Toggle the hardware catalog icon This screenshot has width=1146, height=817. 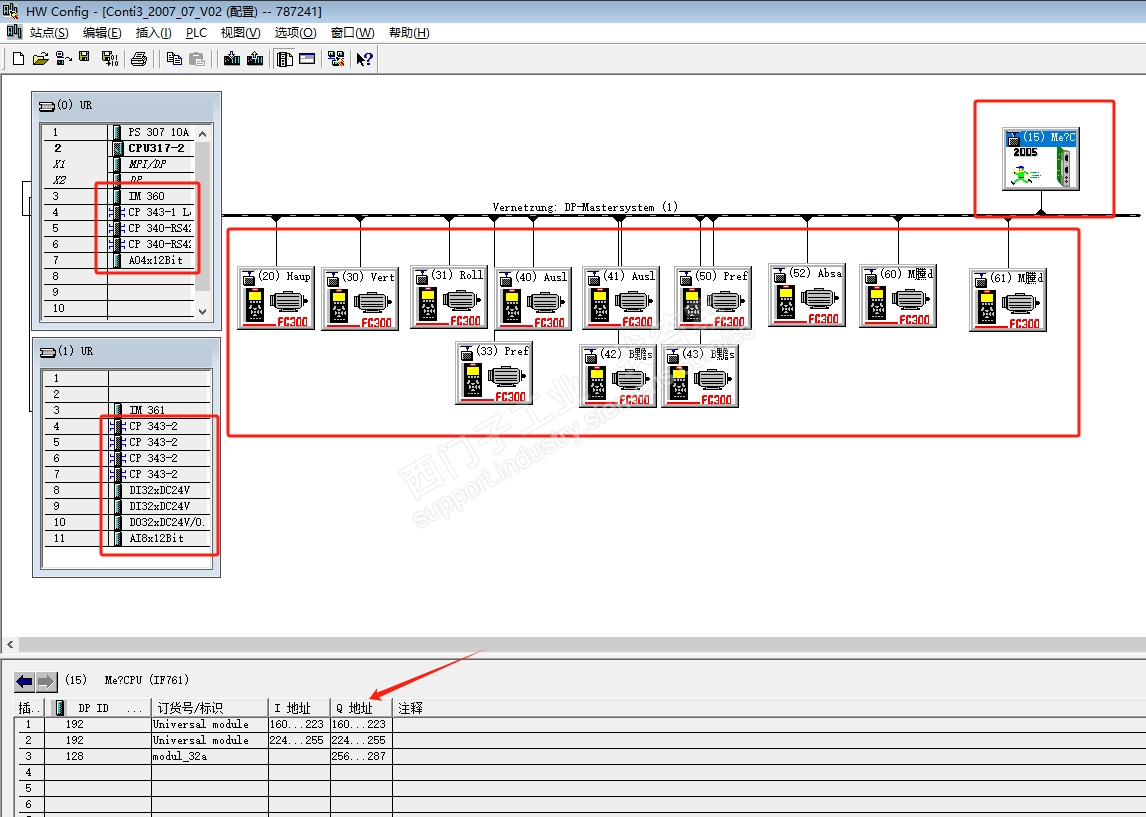pos(284,59)
